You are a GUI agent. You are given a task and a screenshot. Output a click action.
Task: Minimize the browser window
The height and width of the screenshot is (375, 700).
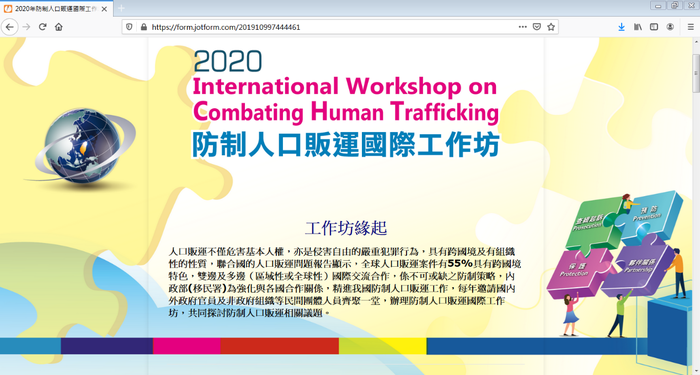[x=658, y=5]
